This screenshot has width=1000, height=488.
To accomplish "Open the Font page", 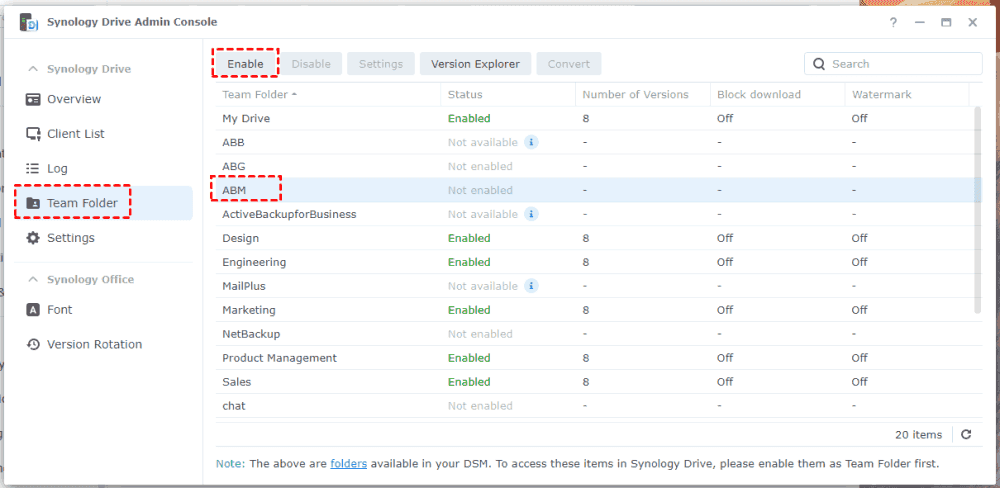I will pos(103,310).
